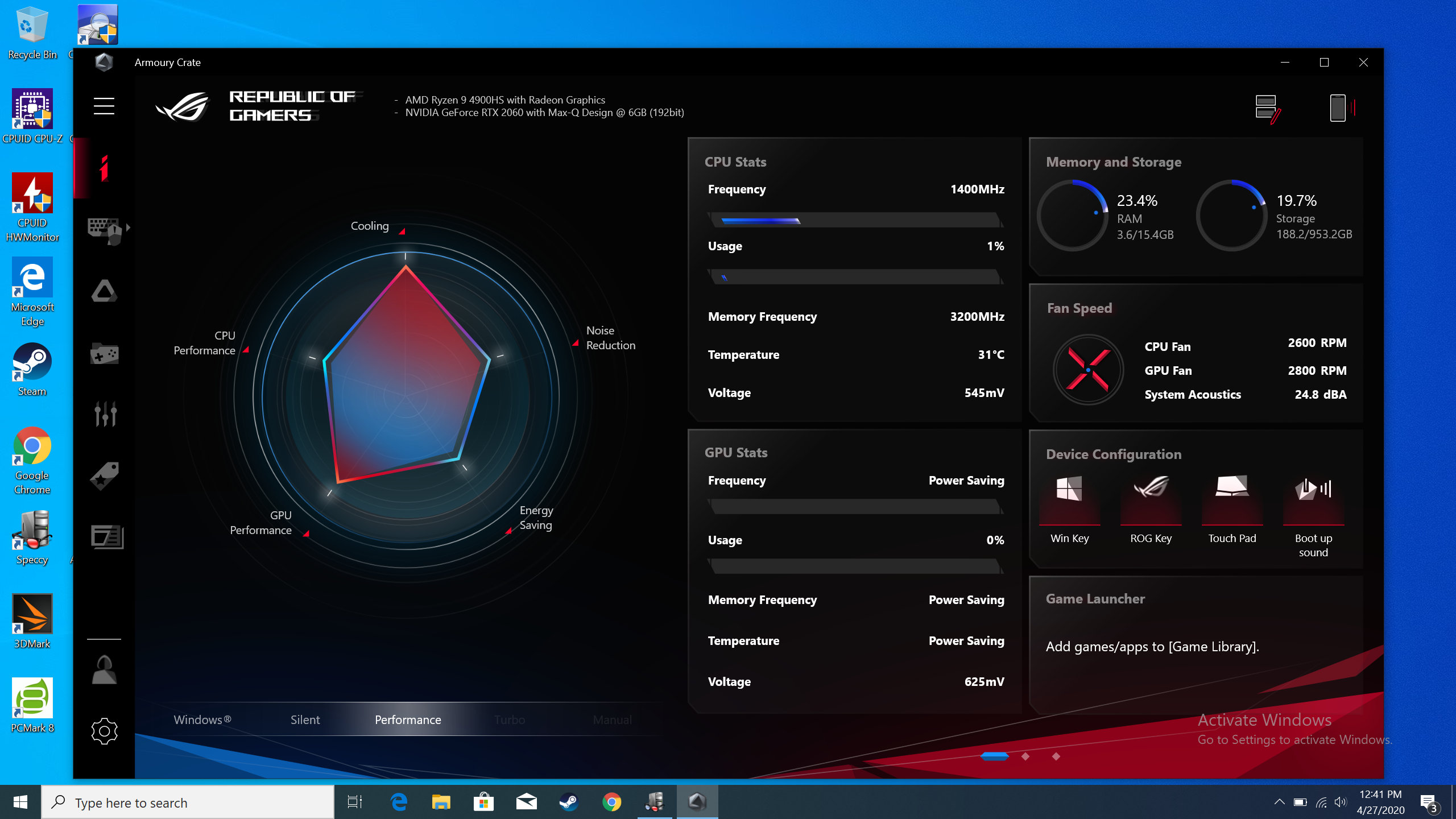Open PCMark 8 desktop shortcut
Image resolution: width=1456 pixels, height=819 pixels.
32,706
